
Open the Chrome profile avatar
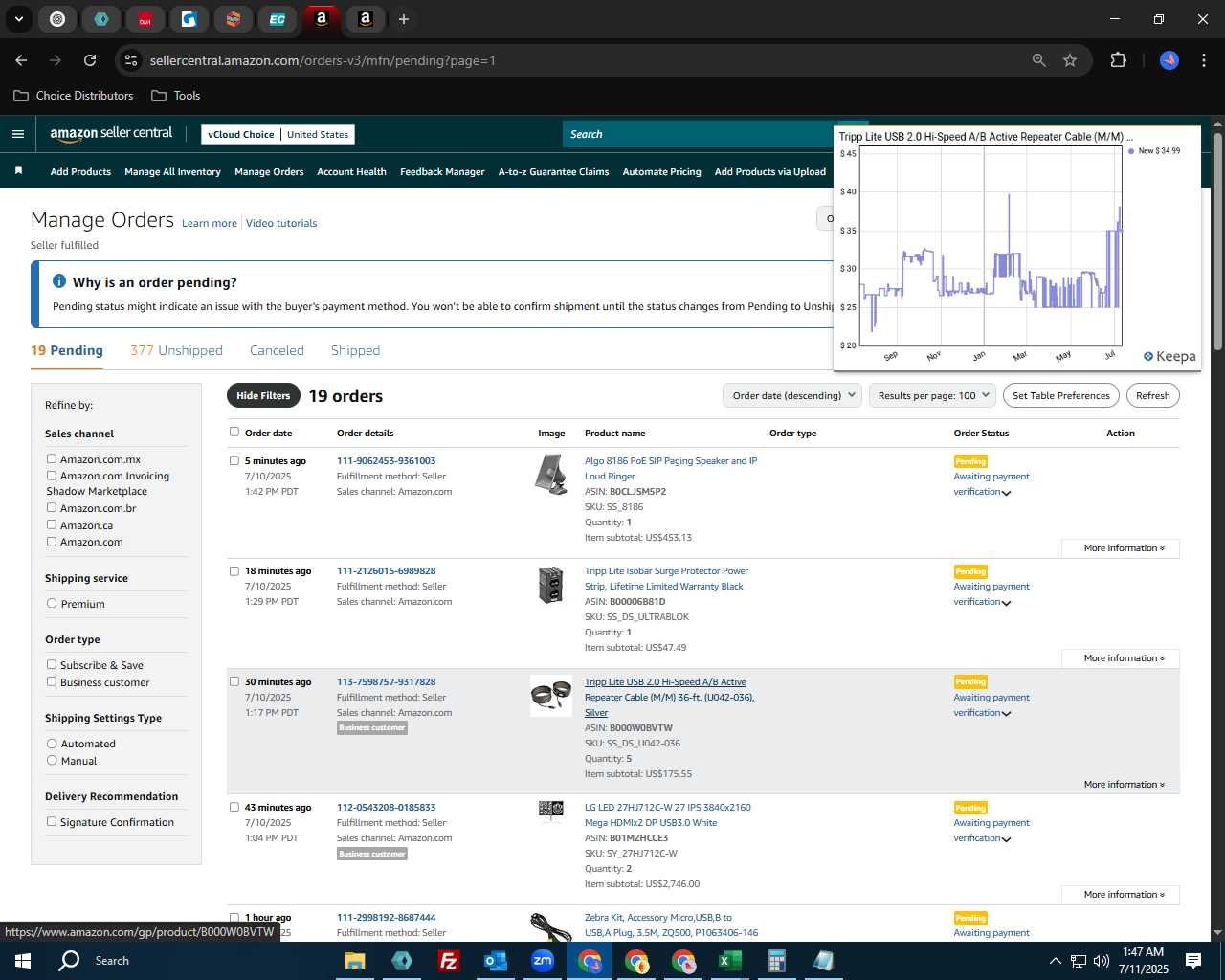[x=1169, y=60]
